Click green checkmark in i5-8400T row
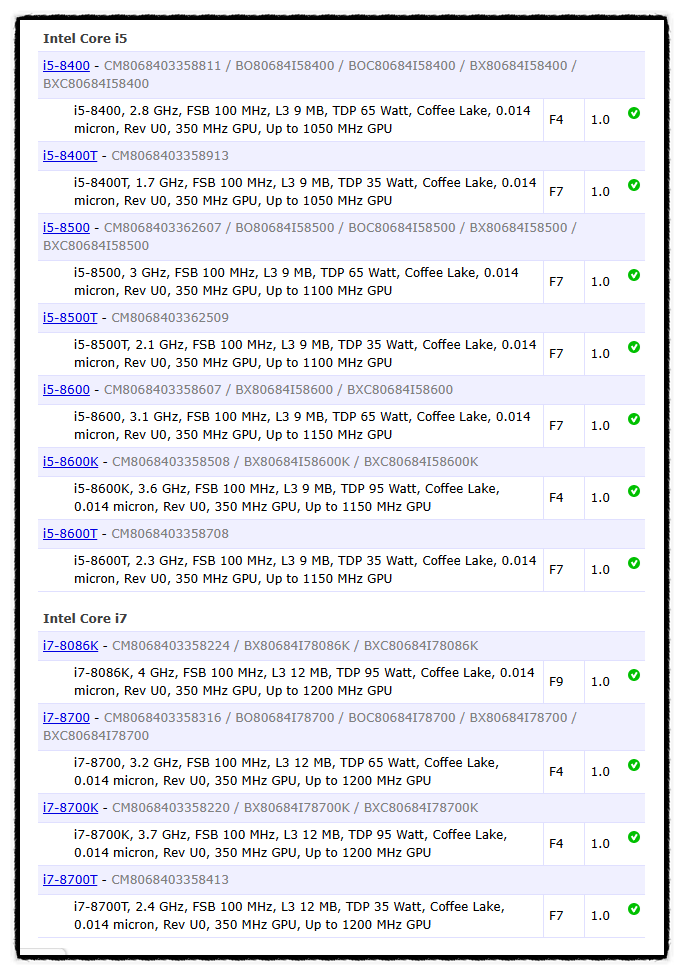Viewport: 684px width, 975px height. point(634,185)
